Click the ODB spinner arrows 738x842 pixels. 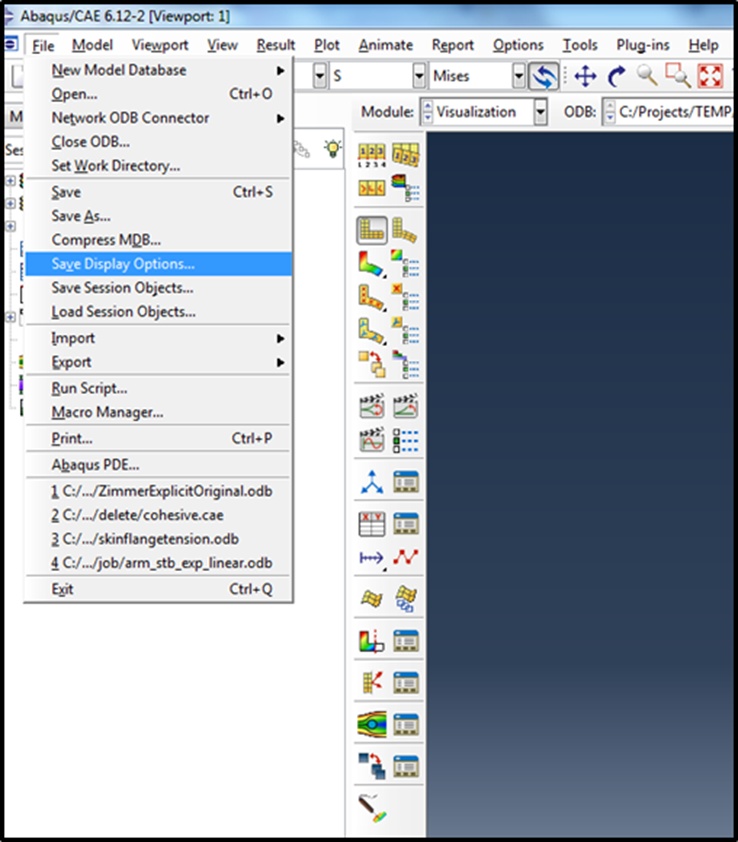610,112
